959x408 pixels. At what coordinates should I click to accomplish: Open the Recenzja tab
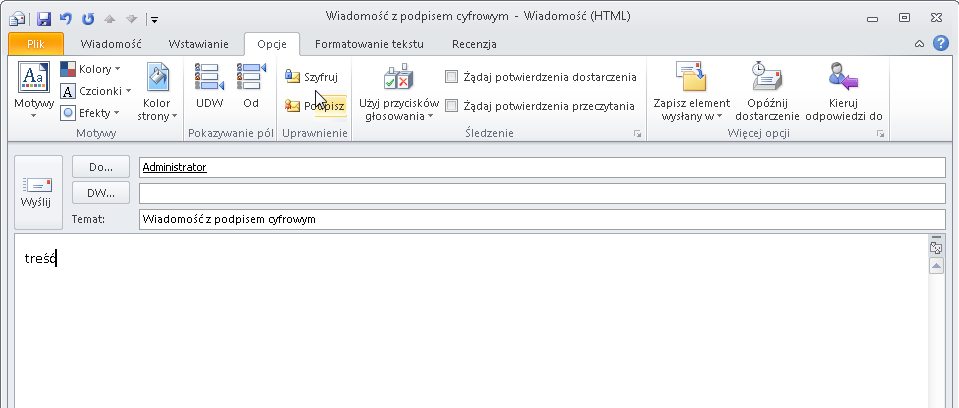tap(474, 44)
